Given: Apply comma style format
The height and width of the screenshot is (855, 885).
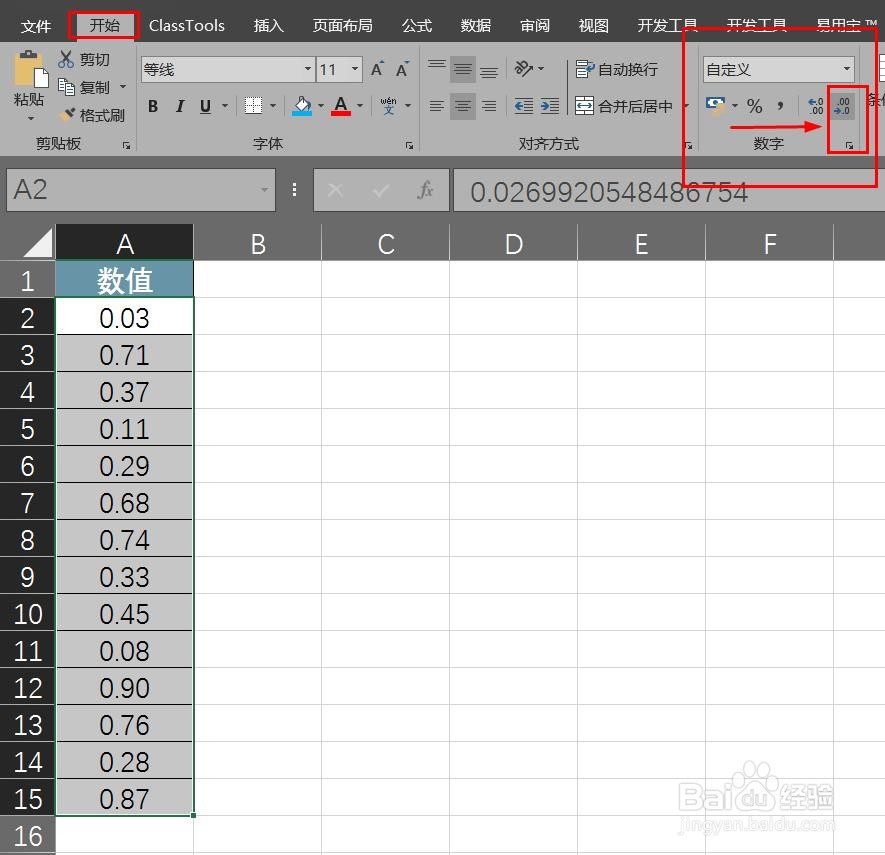Looking at the screenshot, I should (781, 106).
